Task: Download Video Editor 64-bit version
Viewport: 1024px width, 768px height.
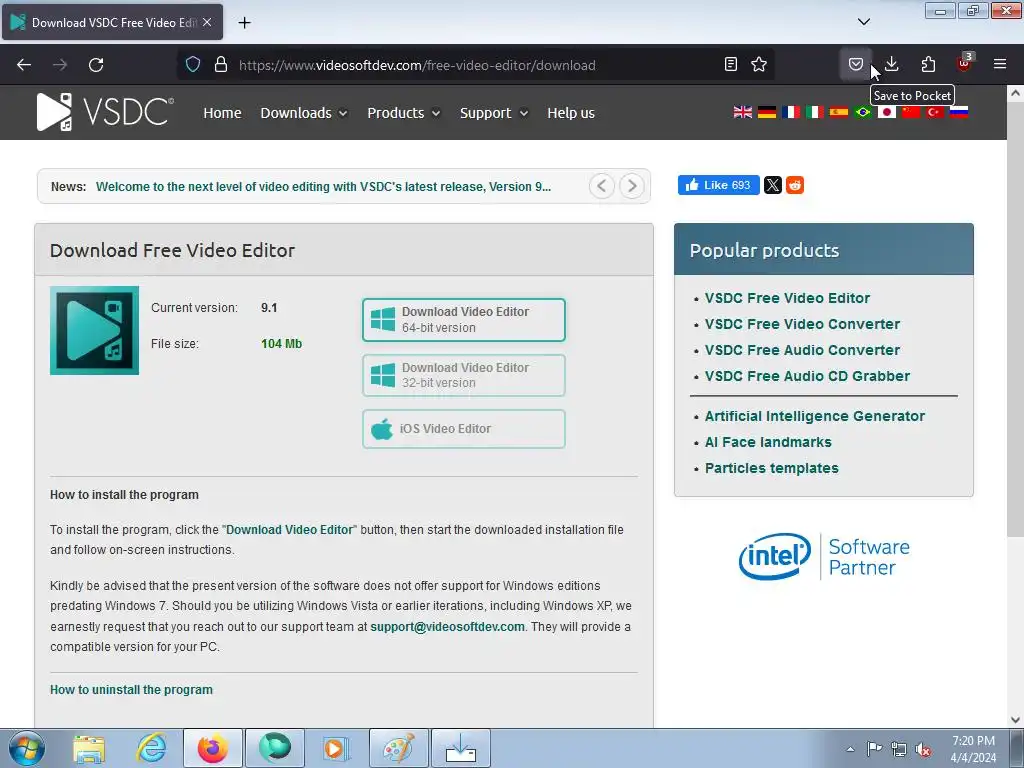Action: (x=464, y=320)
